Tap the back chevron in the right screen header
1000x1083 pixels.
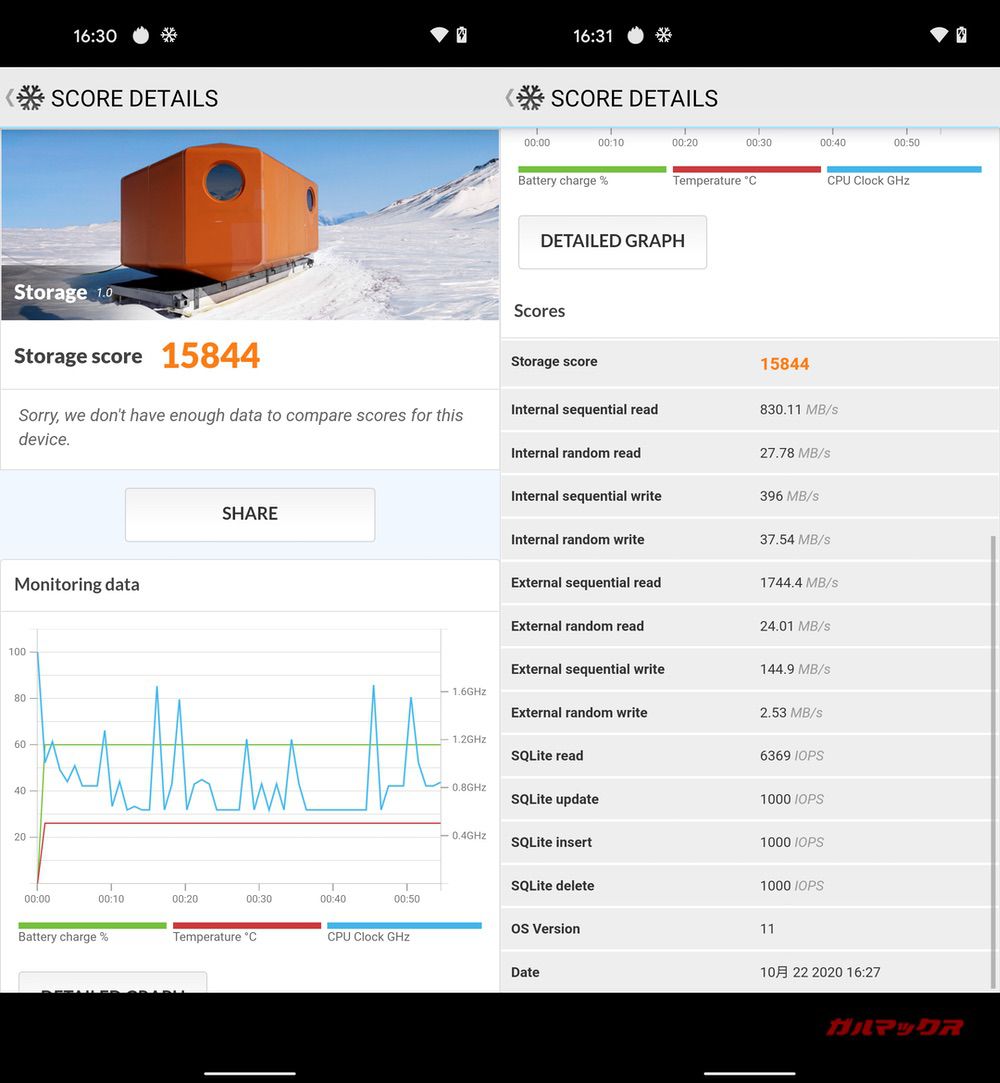[509, 98]
